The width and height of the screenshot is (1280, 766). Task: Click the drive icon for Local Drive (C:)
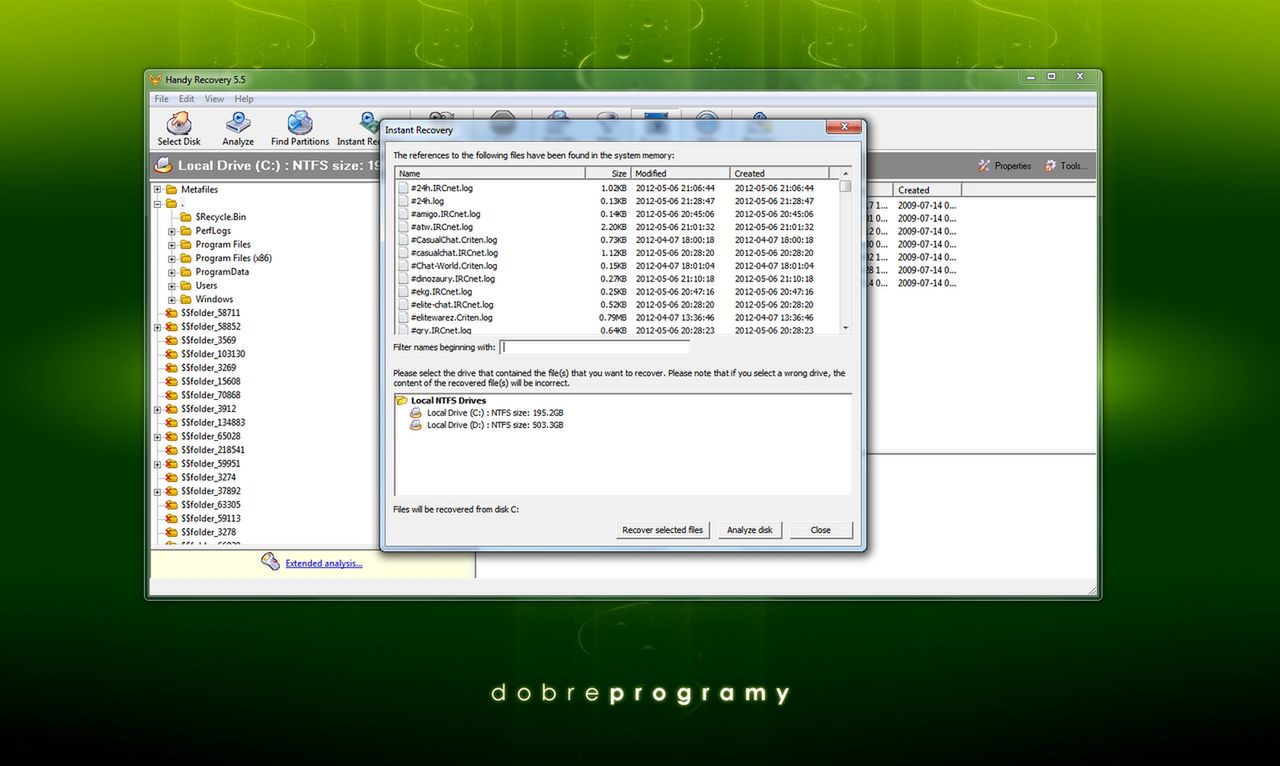click(417, 413)
